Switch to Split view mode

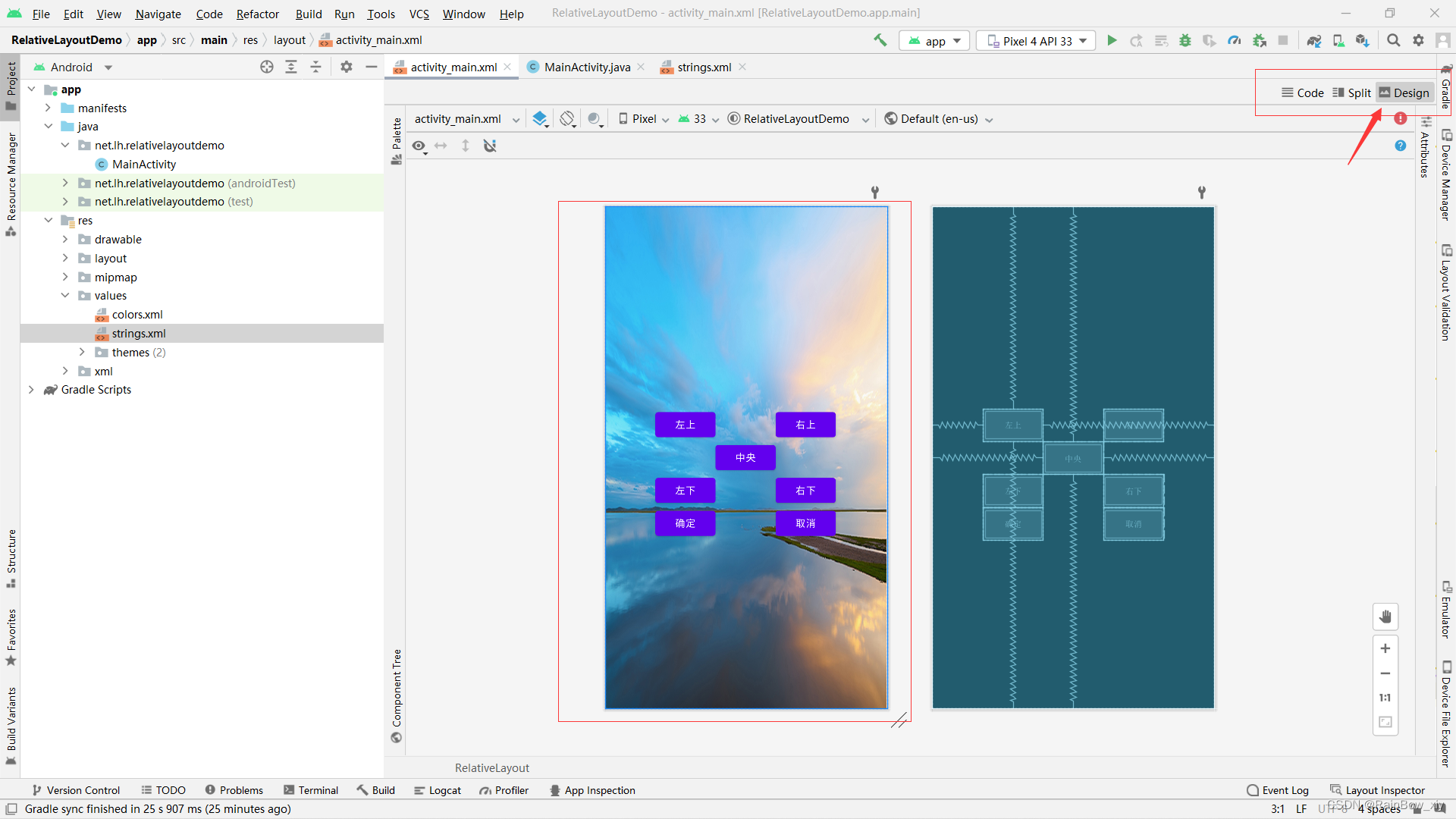(1351, 93)
